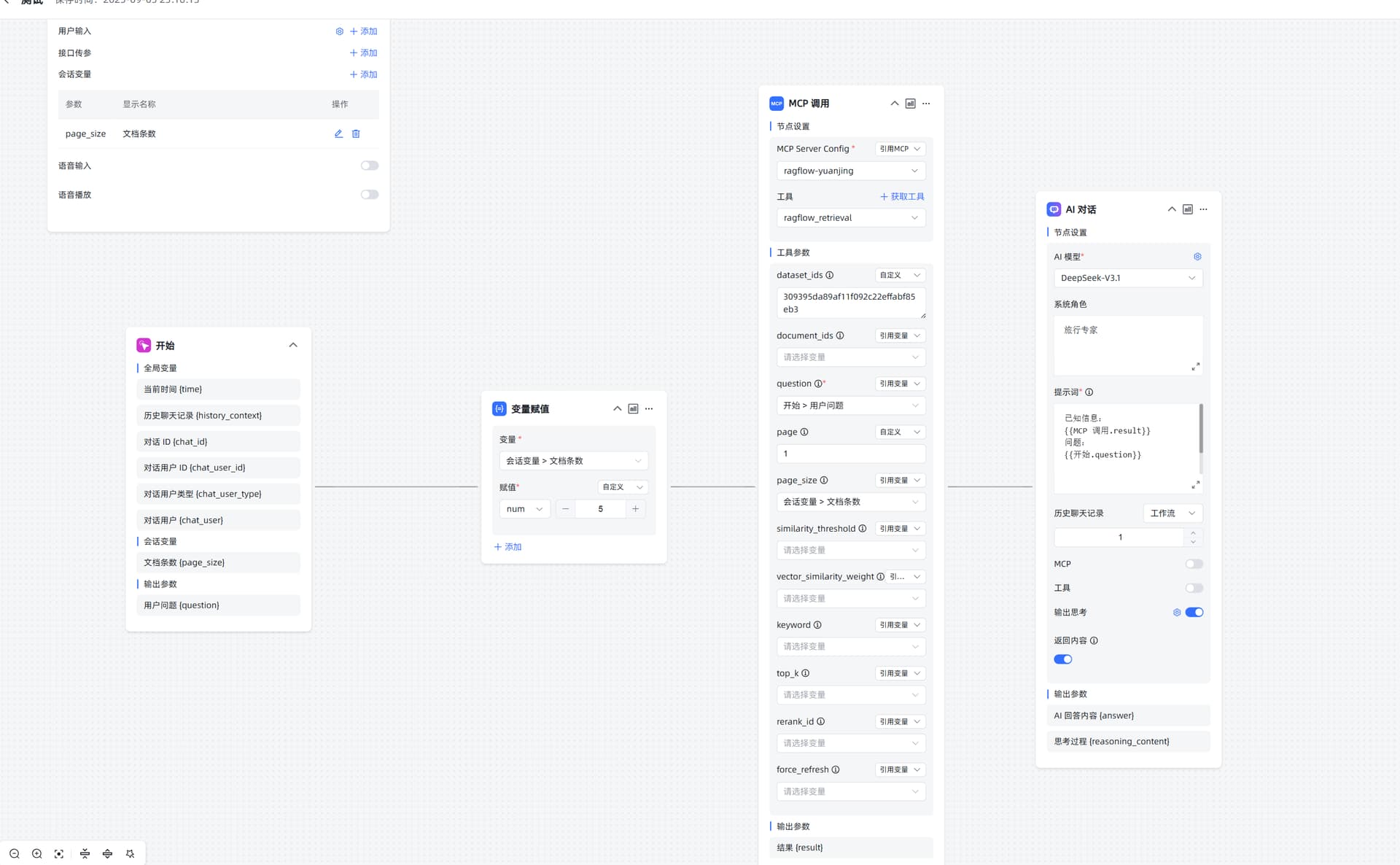Open user input settings gear
This screenshot has height=865, width=1400.
point(339,31)
